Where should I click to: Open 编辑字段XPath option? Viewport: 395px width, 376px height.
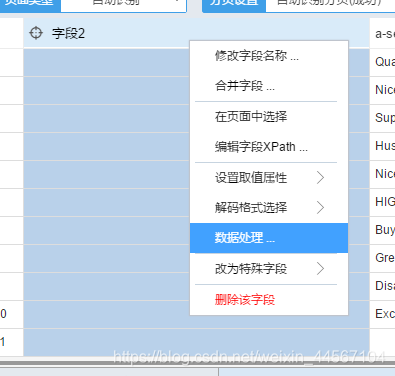pyautogui.click(x=269, y=147)
